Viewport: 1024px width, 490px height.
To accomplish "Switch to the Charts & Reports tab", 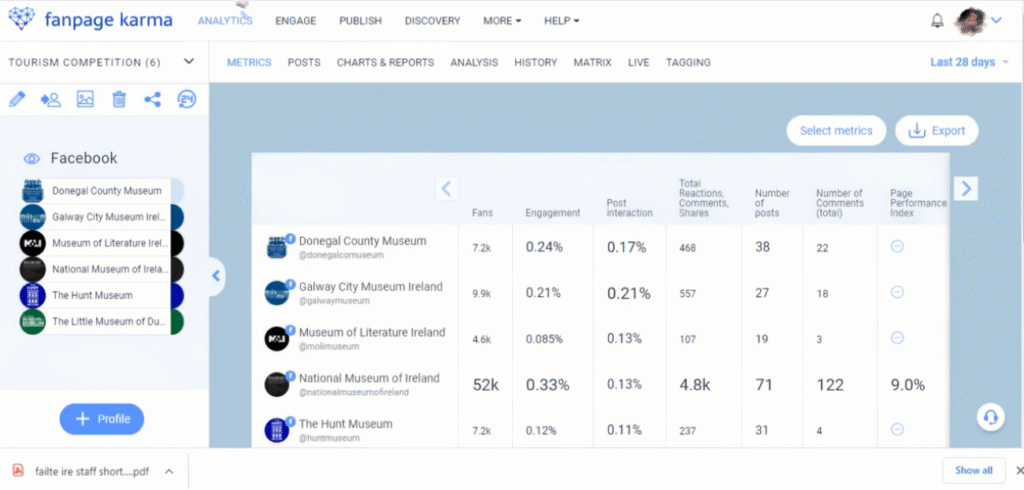I will 385,62.
